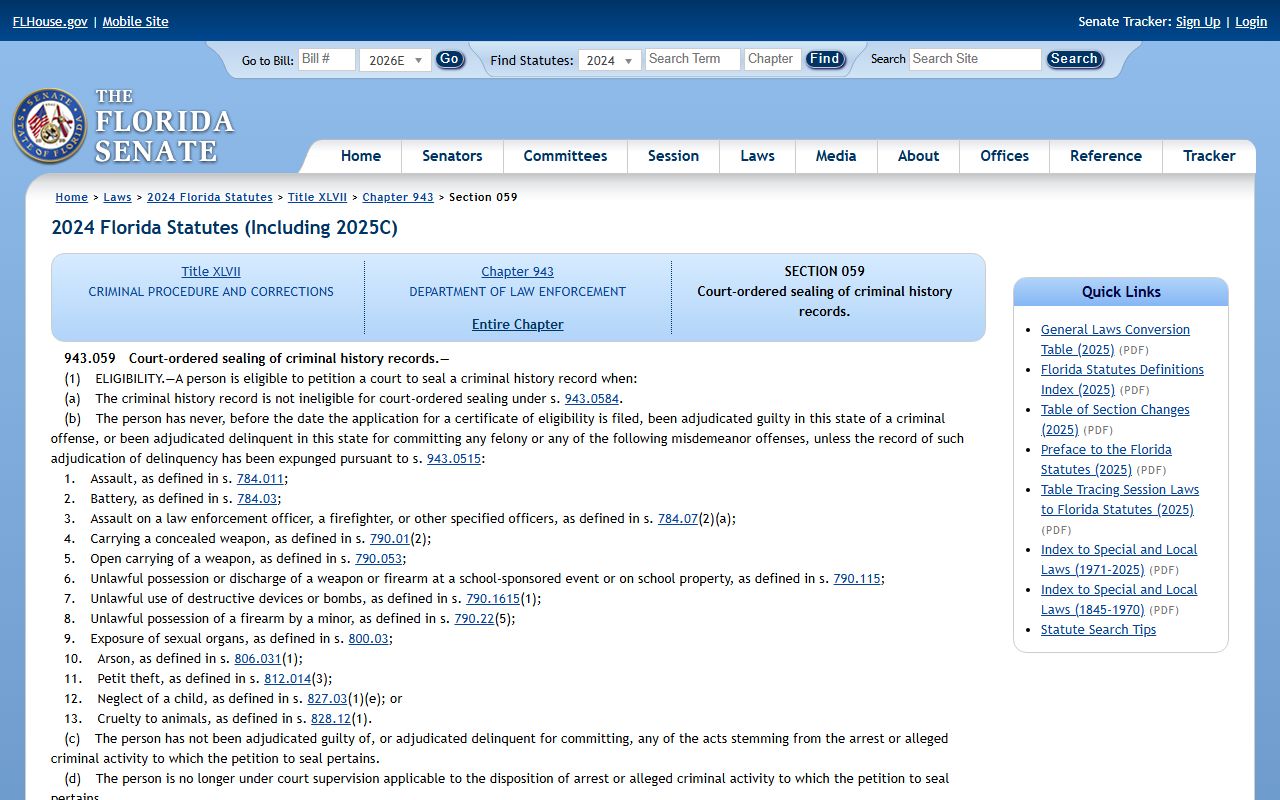The width and height of the screenshot is (1280, 800).
Task: Open the Title XLVII header link
Action: pos(211,271)
